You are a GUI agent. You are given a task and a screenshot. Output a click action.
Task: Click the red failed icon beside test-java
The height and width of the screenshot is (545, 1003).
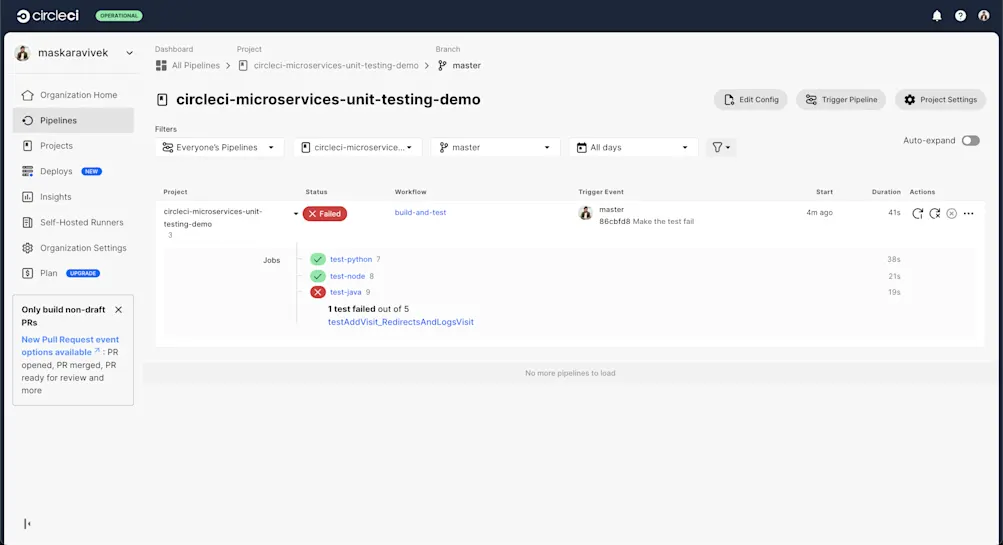(x=318, y=292)
